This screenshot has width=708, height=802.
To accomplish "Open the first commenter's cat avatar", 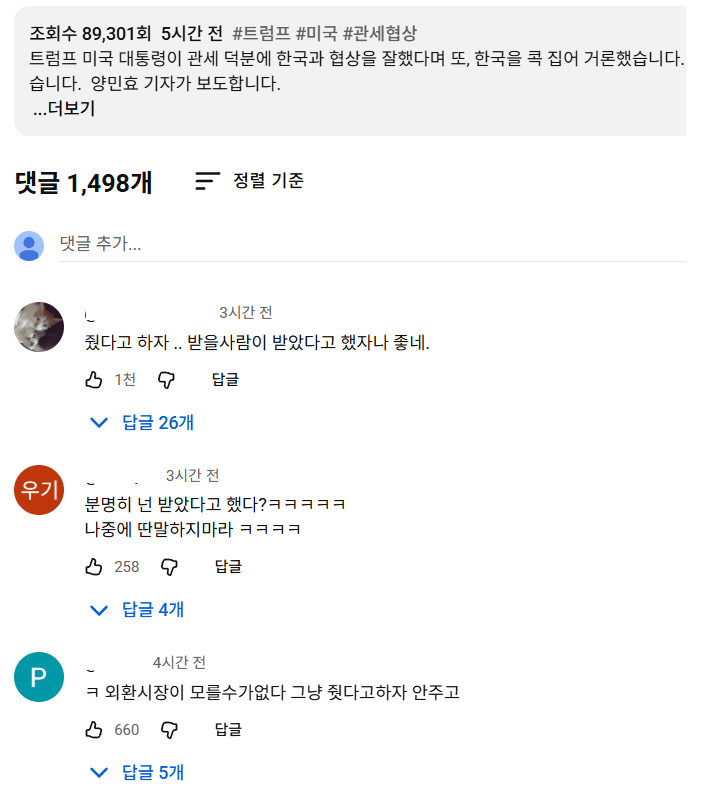I will [x=40, y=326].
